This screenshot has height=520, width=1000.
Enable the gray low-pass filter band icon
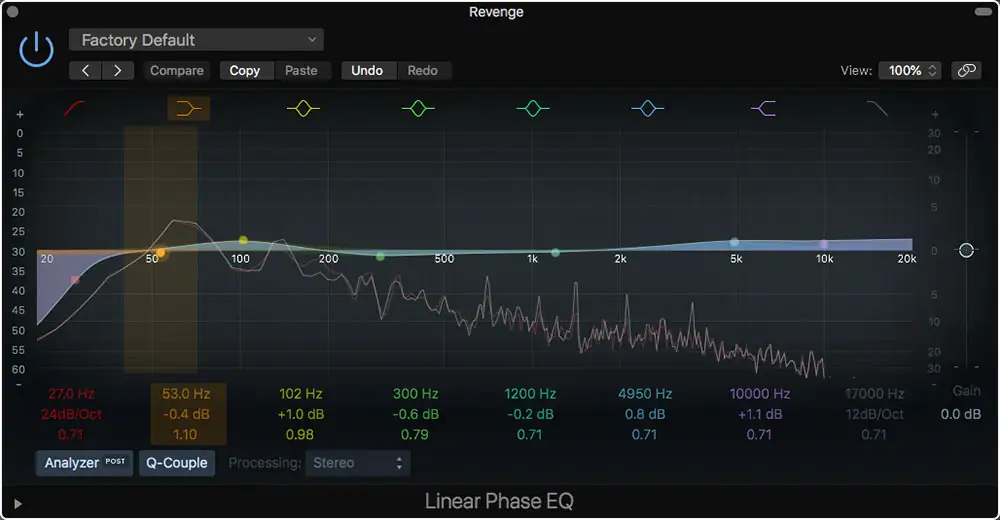pos(877,108)
